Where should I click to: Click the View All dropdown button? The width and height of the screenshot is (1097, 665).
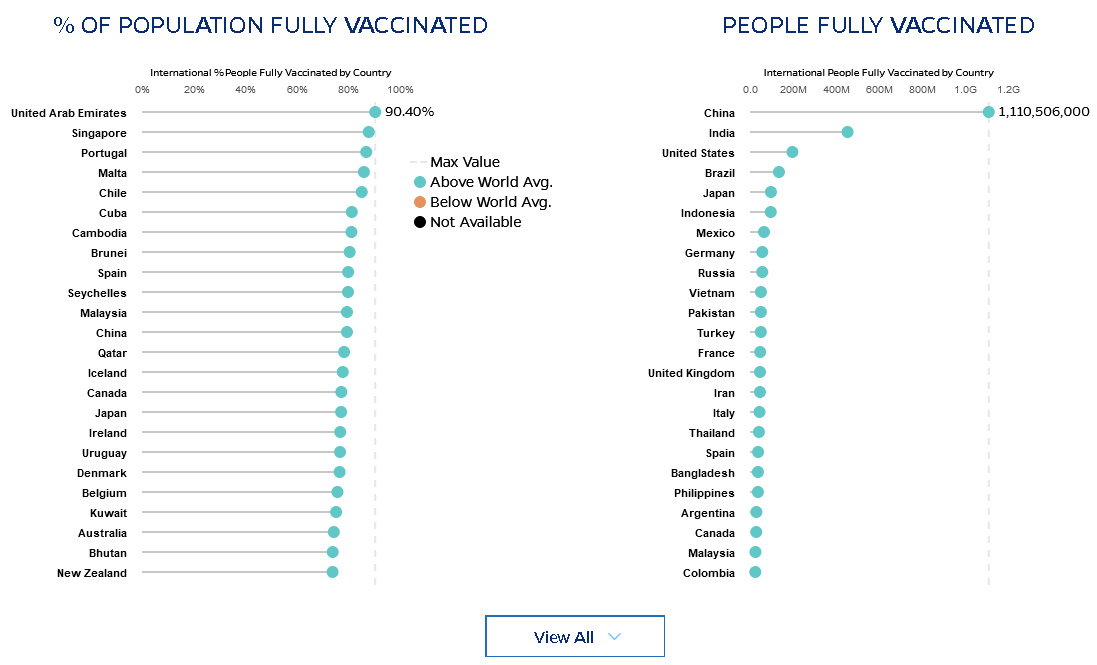tap(575, 637)
